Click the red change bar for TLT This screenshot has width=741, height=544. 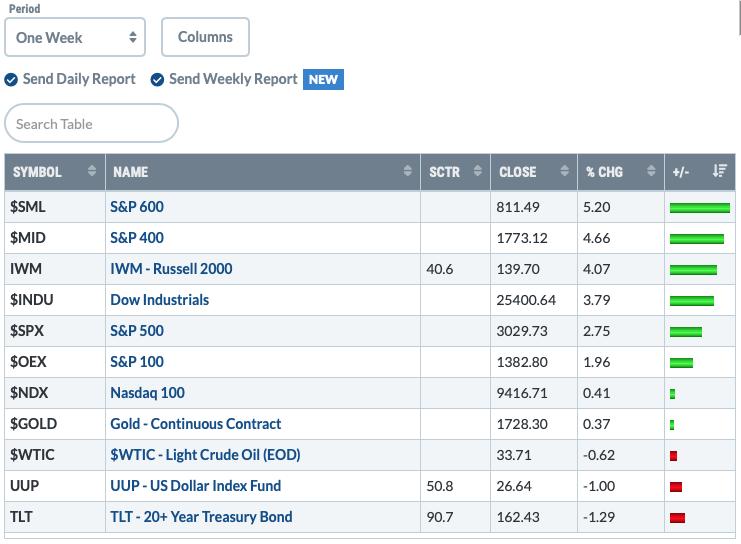tap(677, 518)
